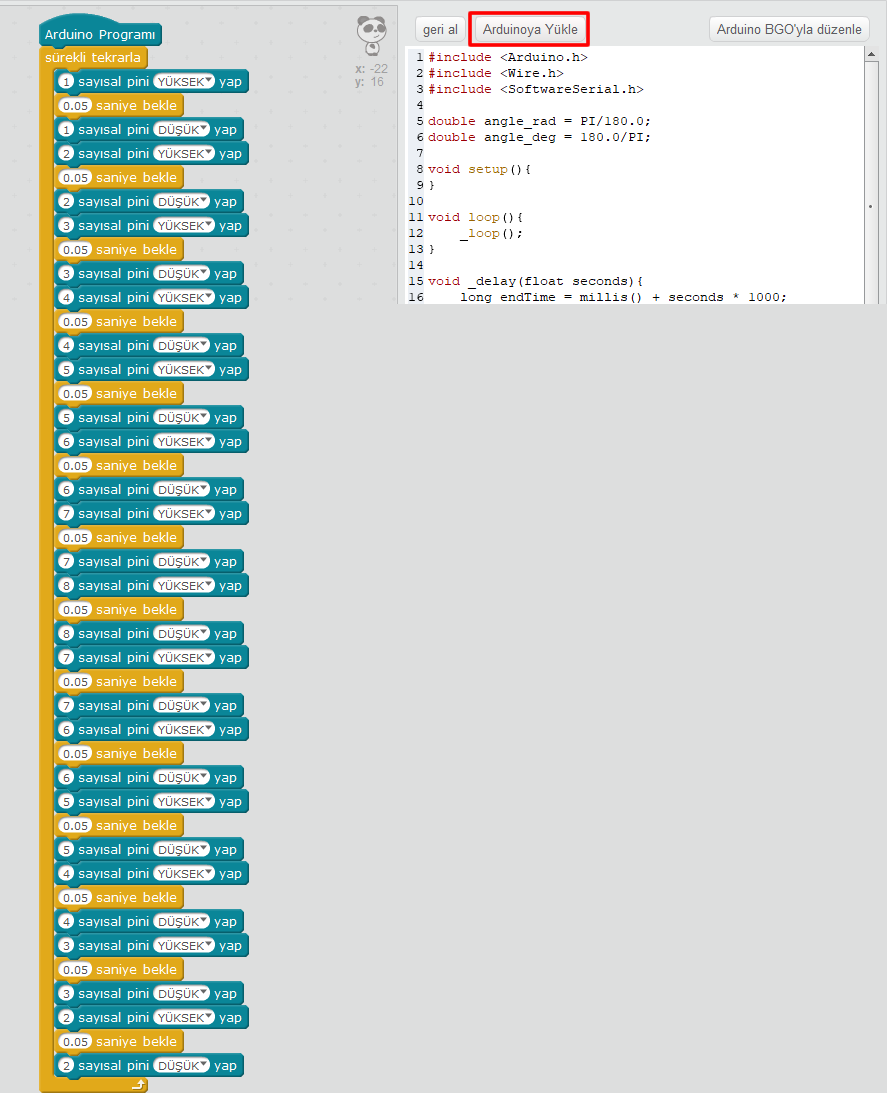This screenshot has height=1093, width=887.
Task: Select the 0.05 field in the last wait block of the loop
Action: [x=75, y=1041]
